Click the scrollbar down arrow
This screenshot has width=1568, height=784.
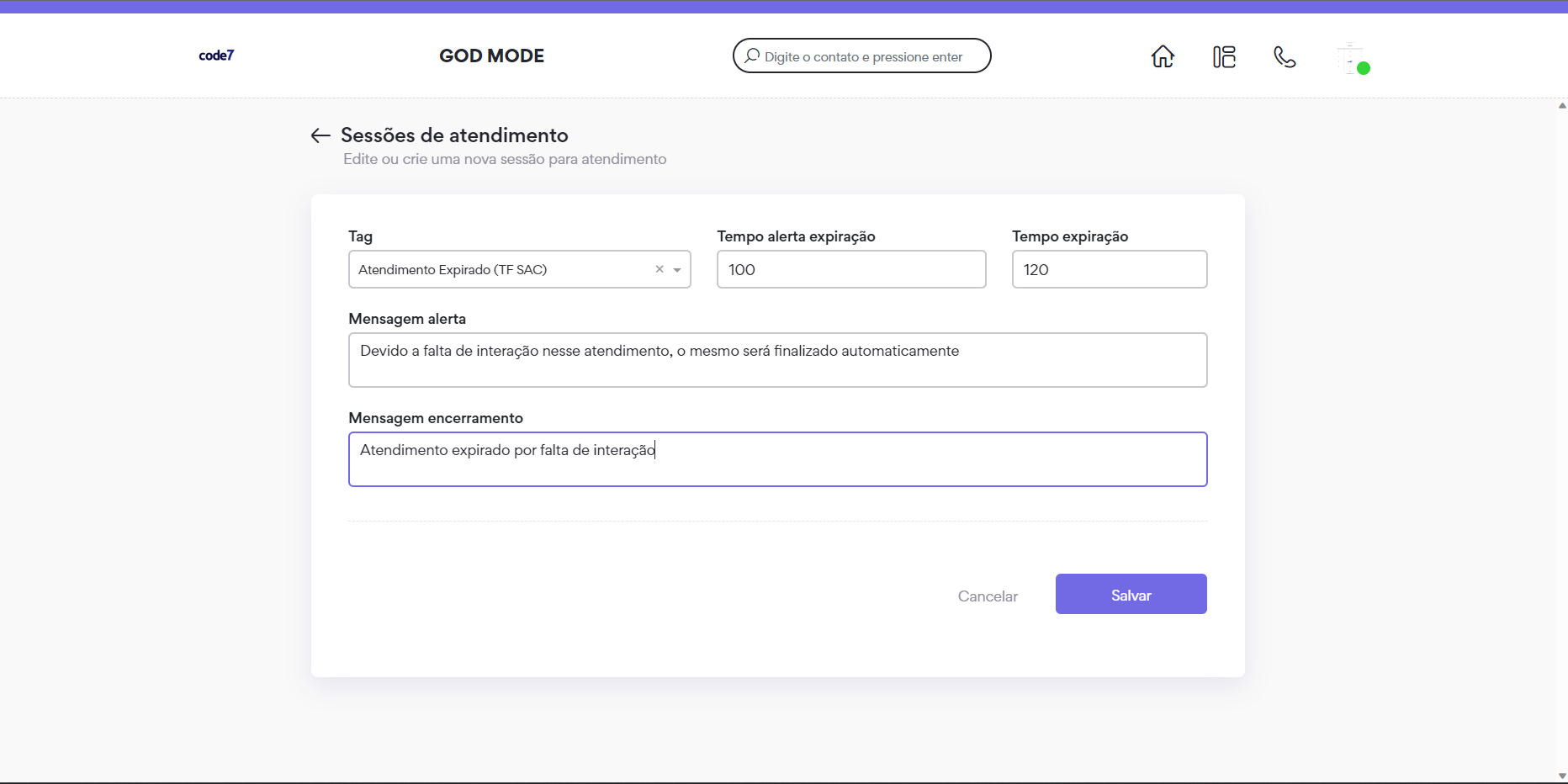[x=1562, y=776]
